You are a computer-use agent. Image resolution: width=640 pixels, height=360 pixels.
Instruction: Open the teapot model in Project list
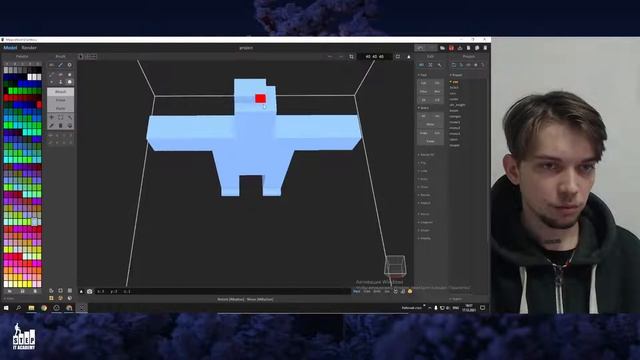coord(454,145)
